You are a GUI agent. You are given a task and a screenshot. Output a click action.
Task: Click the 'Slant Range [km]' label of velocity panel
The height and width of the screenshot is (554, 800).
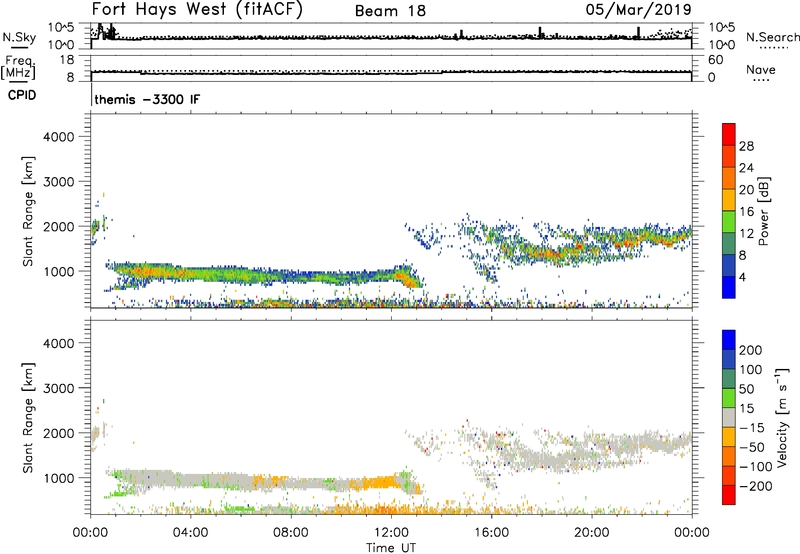[28, 418]
